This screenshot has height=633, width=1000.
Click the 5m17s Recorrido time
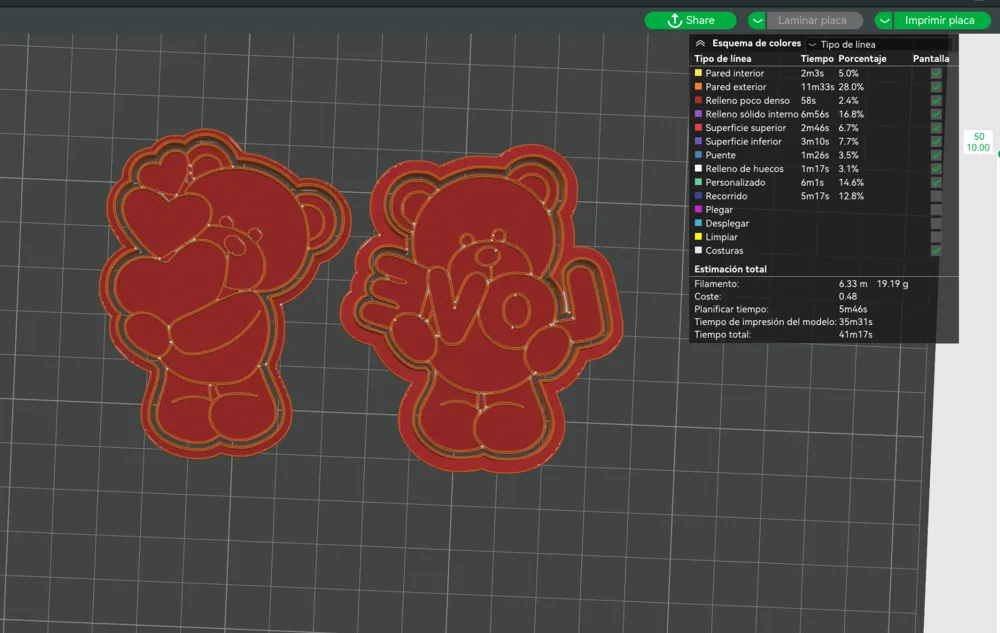pos(814,196)
